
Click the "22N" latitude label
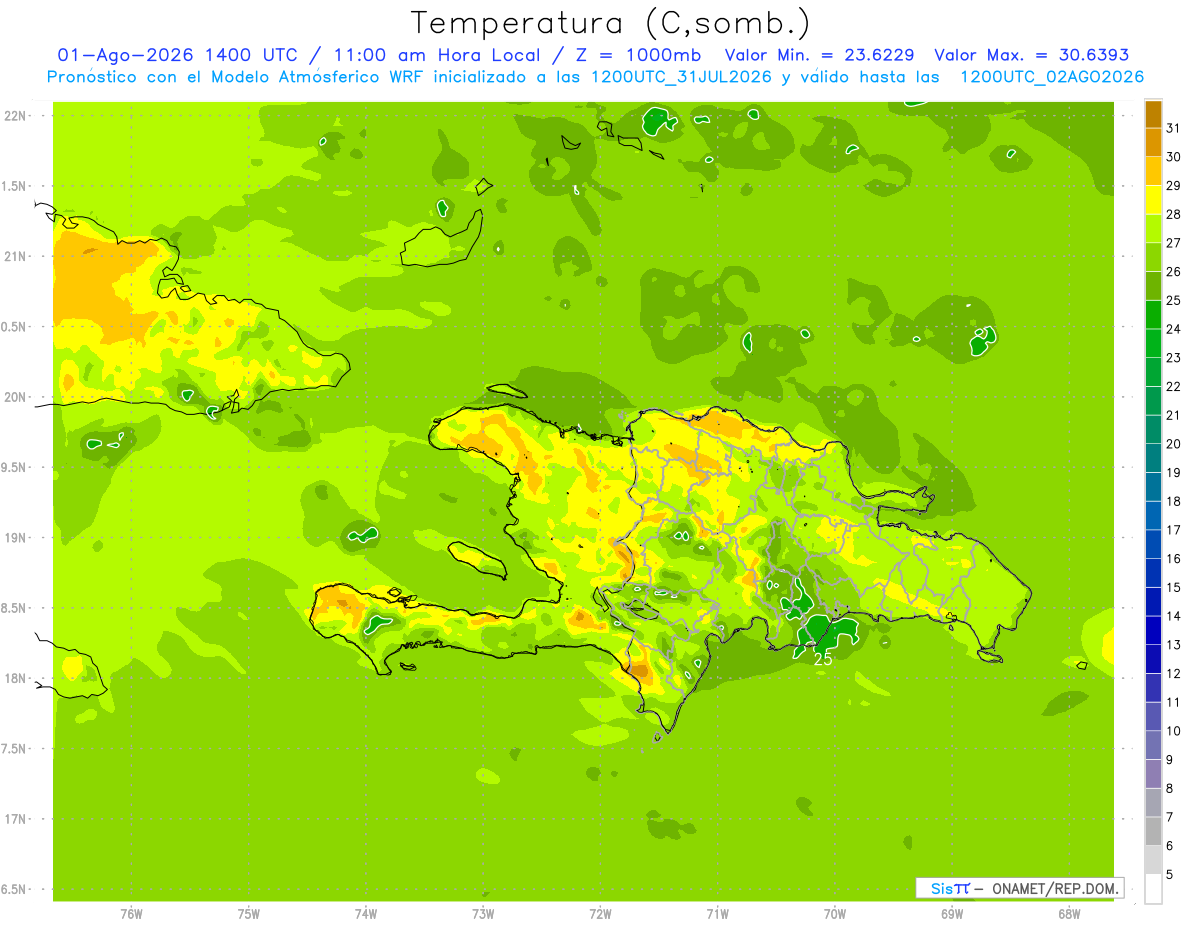click(14, 115)
